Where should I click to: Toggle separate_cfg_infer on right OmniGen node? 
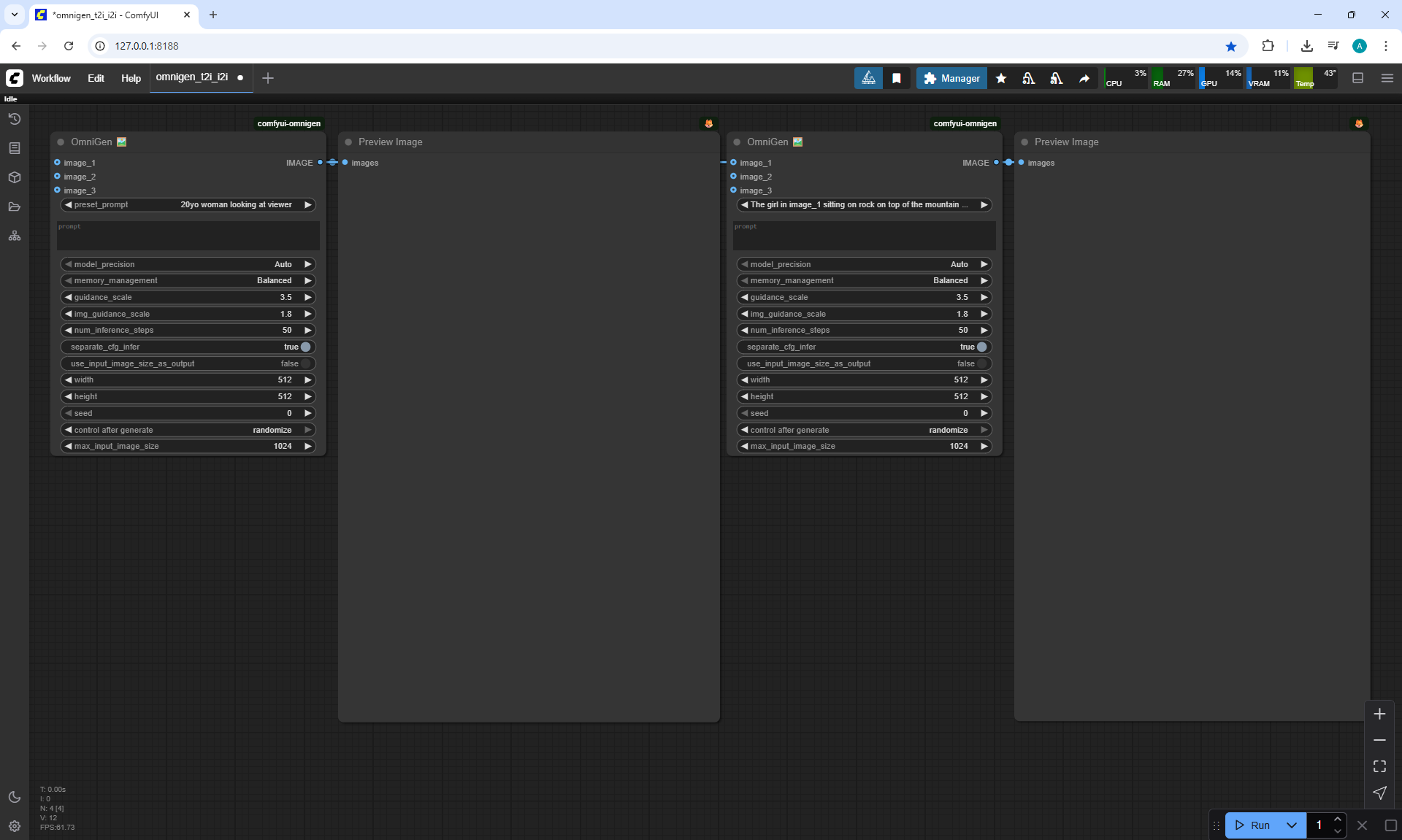(x=981, y=347)
